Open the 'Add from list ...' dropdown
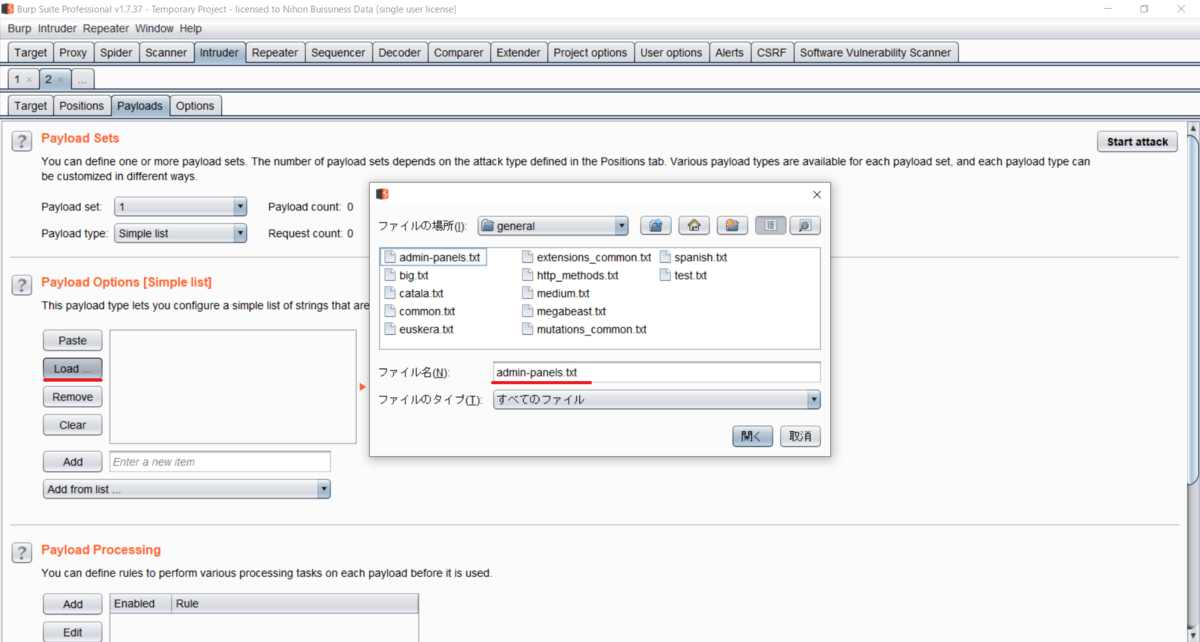Image resolution: width=1200 pixels, height=642 pixels. (x=186, y=489)
